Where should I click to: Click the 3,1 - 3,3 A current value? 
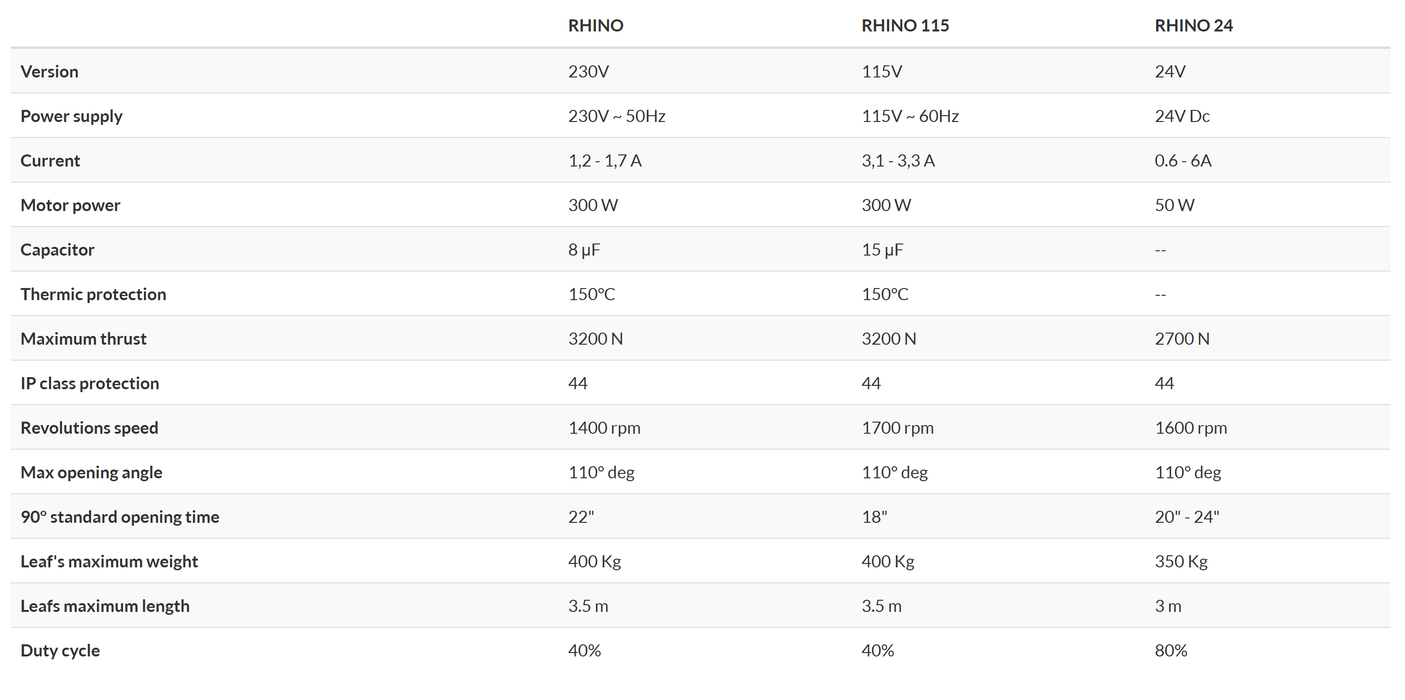[x=898, y=161]
